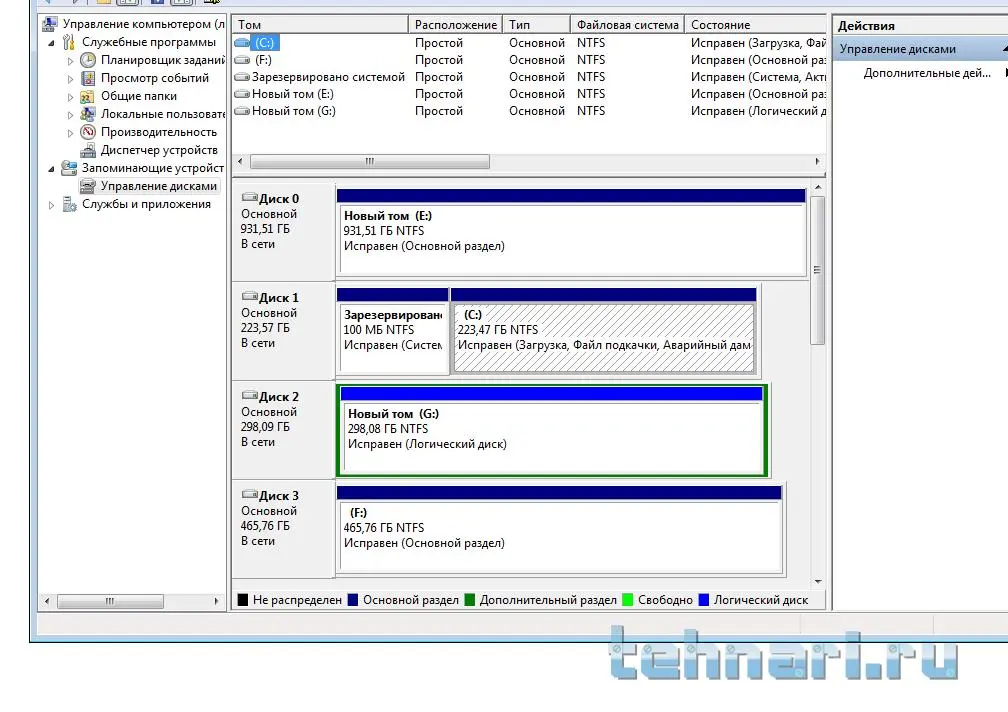Click the Диск 3 disk icon

249,494
